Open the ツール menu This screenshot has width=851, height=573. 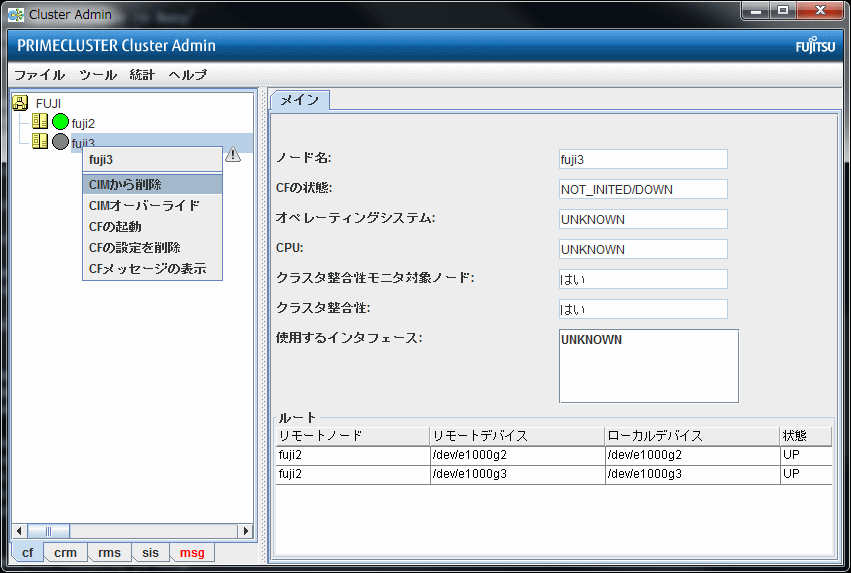pyautogui.click(x=98, y=74)
